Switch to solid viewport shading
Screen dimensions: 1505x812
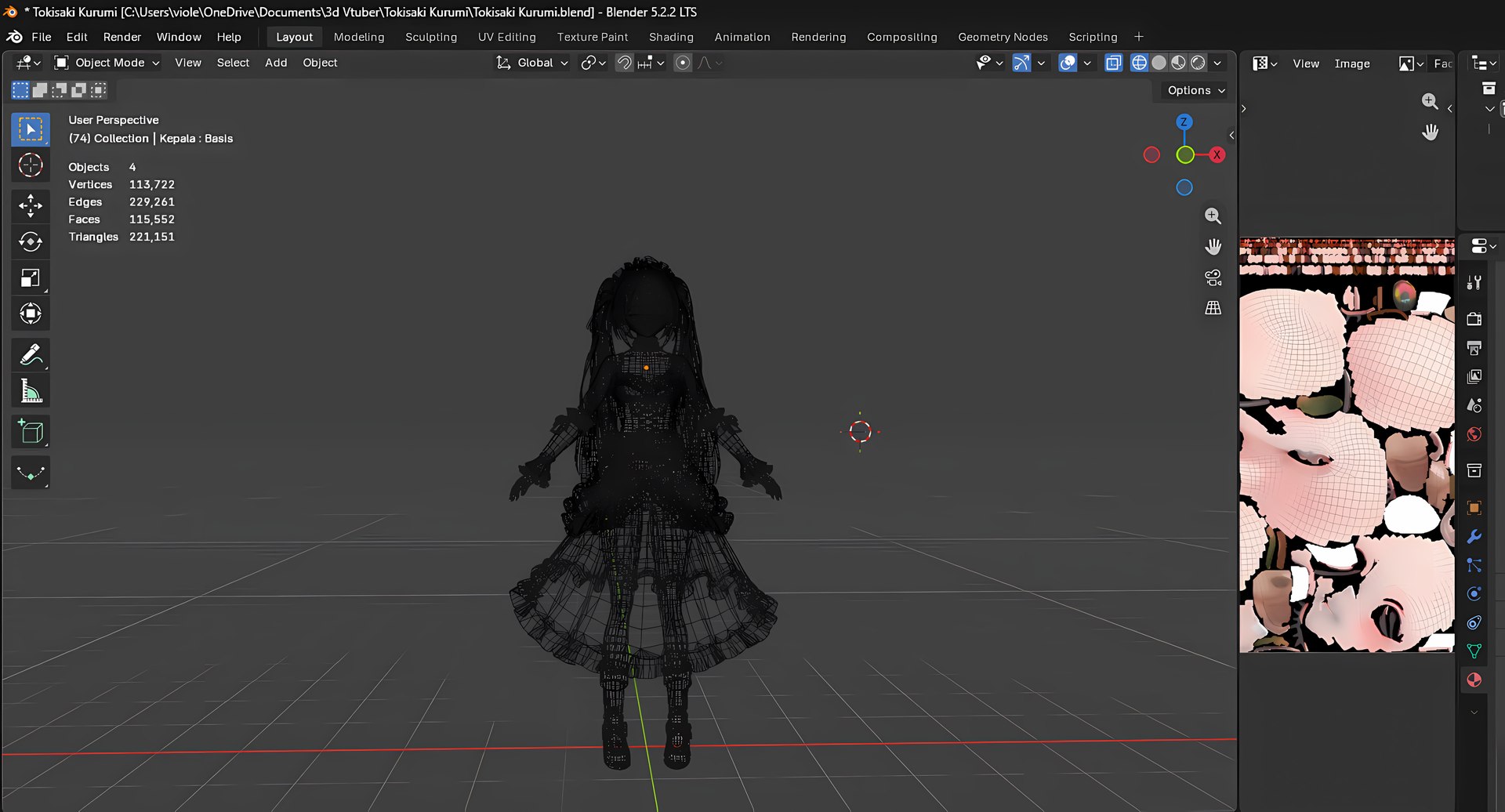click(1159, 63)
